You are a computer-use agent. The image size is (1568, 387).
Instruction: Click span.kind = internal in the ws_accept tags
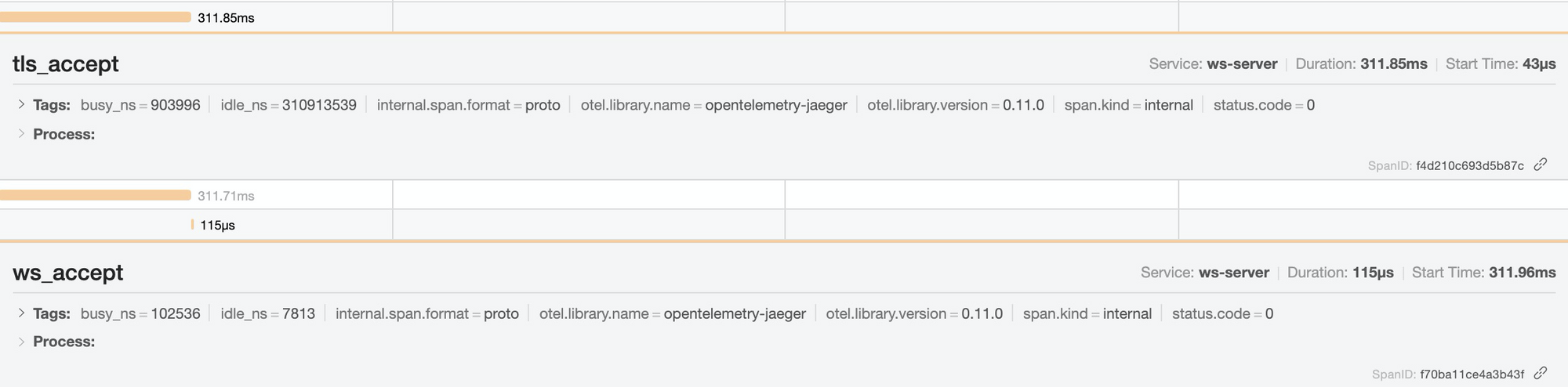(x=1087, y=313)
